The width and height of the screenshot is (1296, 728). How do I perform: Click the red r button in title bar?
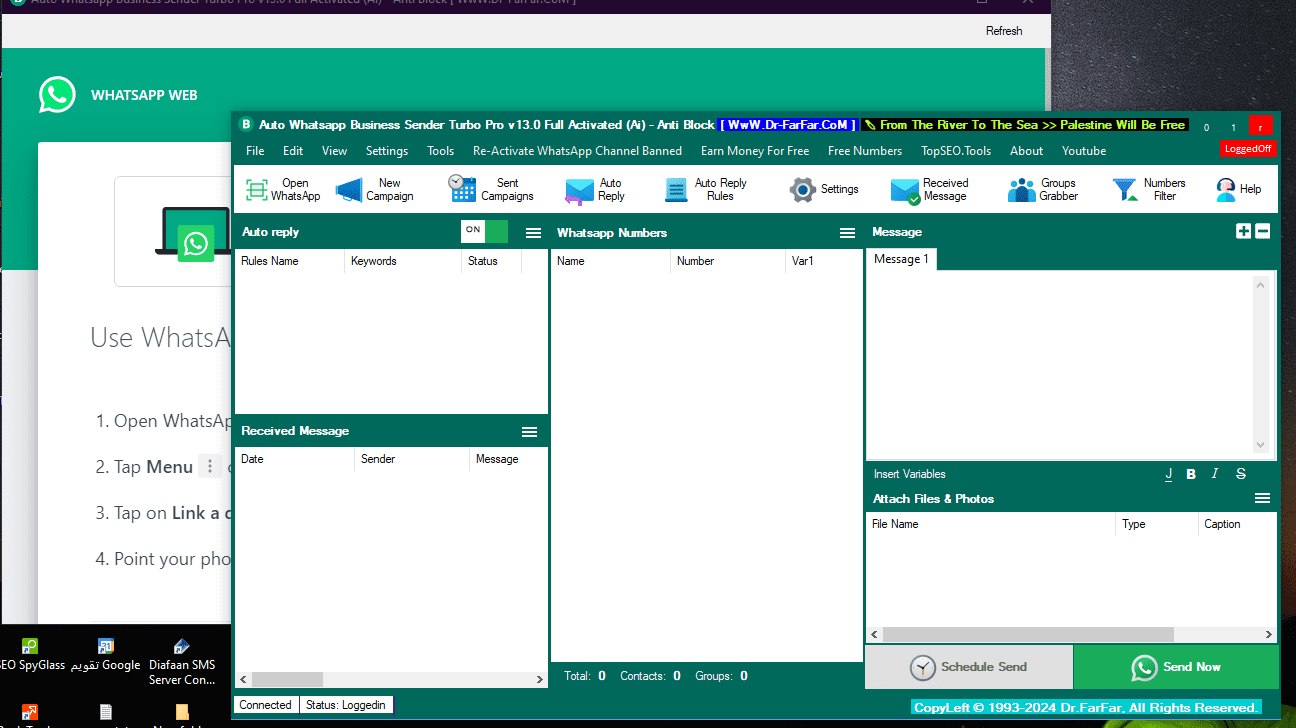coord(1262,127)
